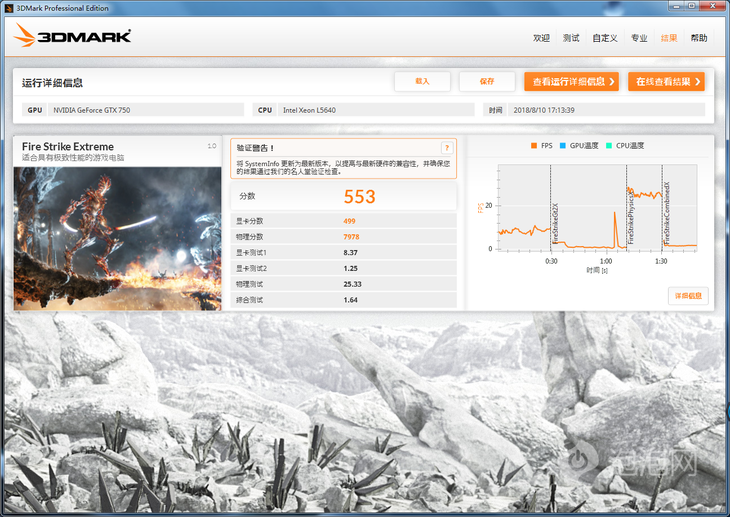Go to the 专业 tab
The image size is (730, 517).
click(638, 38)
